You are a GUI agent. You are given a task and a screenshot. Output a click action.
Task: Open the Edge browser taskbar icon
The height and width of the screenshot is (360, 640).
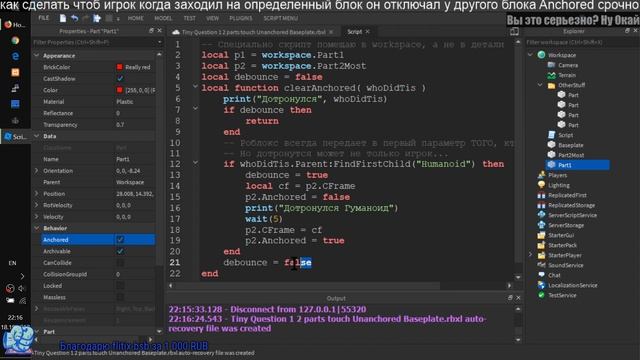click(15, 56)
